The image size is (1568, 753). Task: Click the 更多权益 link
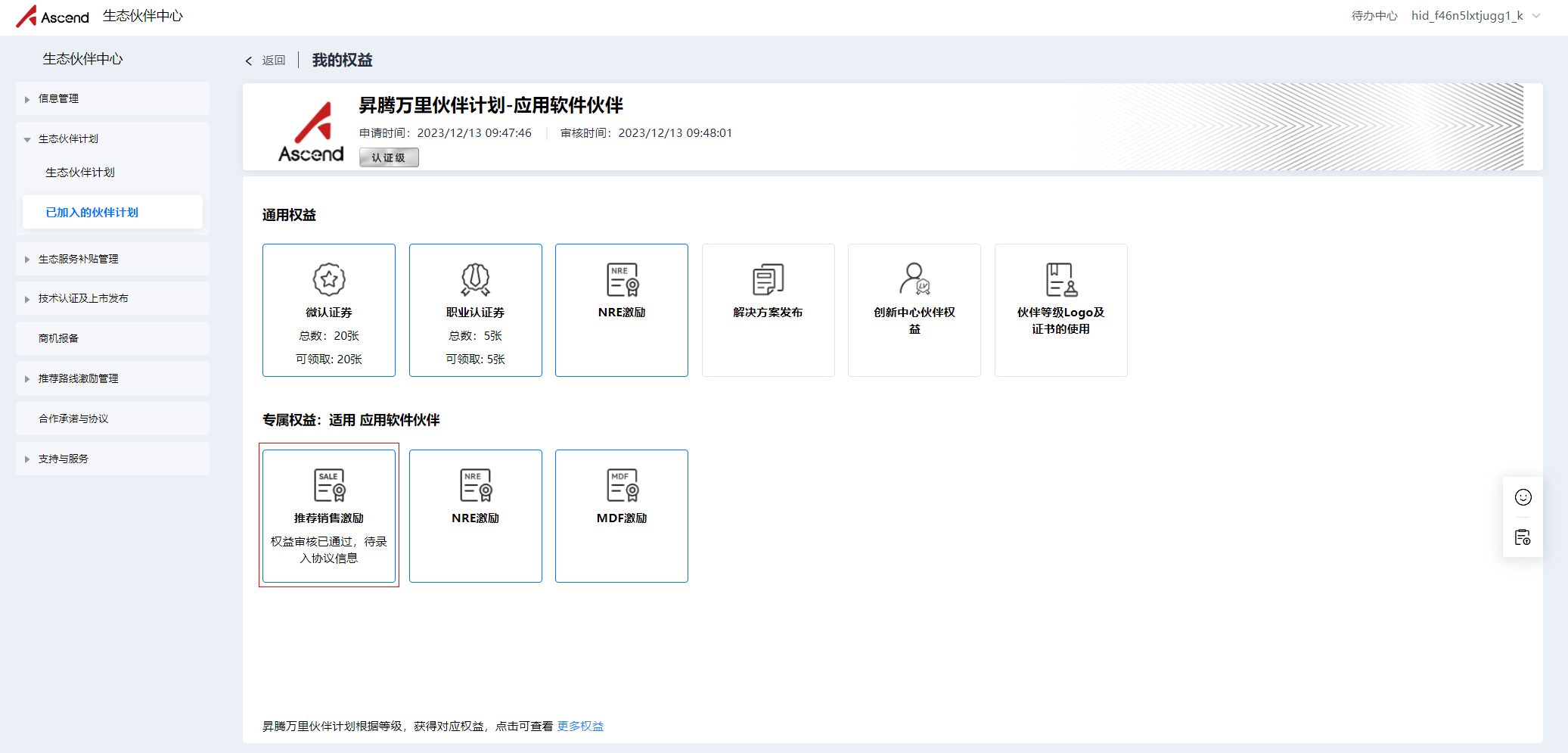tap(580, 726)
